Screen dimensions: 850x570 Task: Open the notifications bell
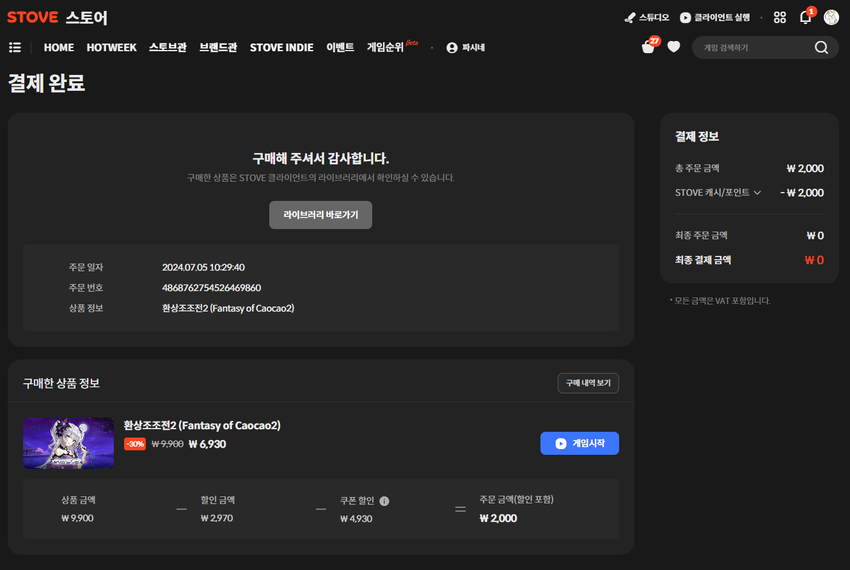coord(806,18)
